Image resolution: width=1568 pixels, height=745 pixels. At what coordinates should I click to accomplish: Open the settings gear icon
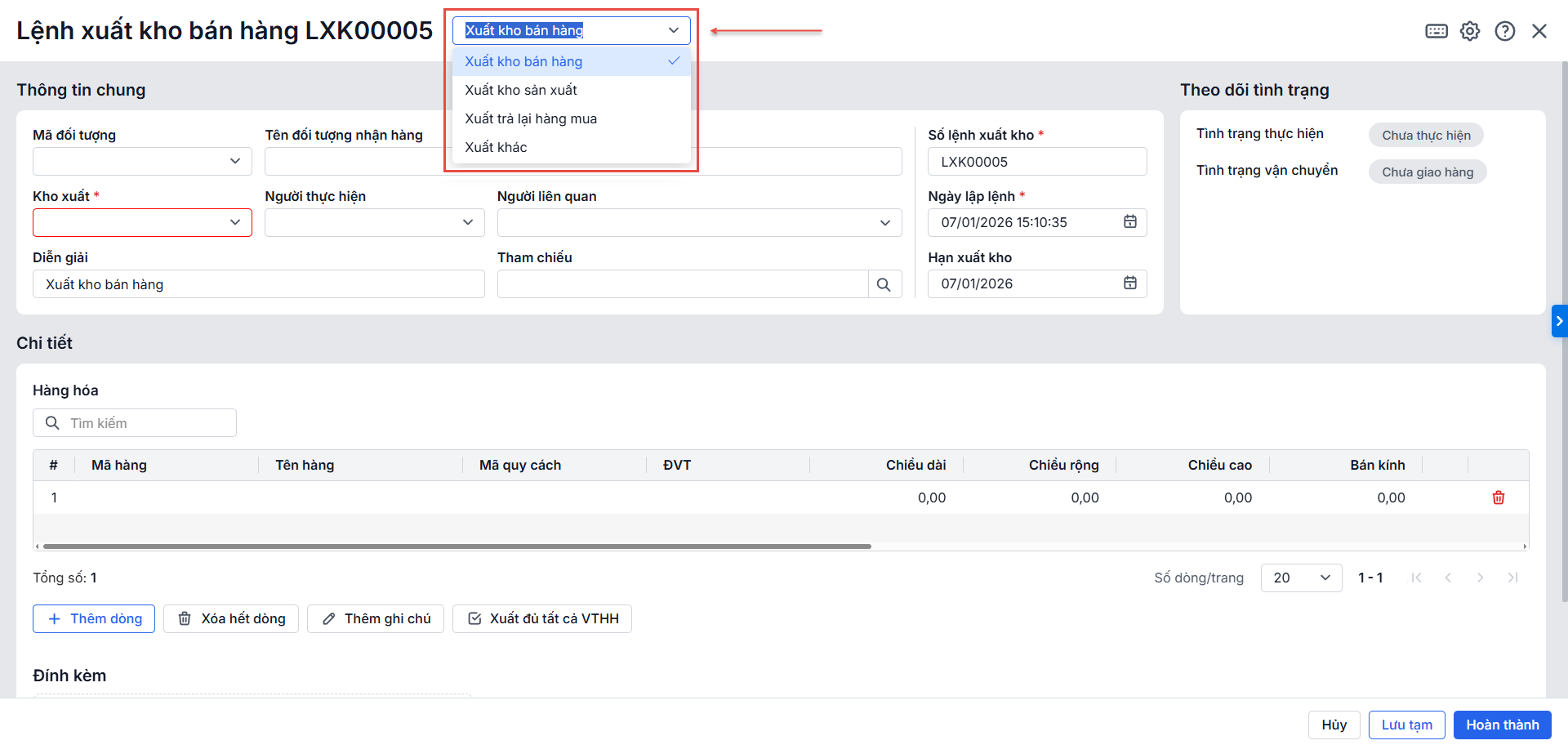pos(1470,31)
